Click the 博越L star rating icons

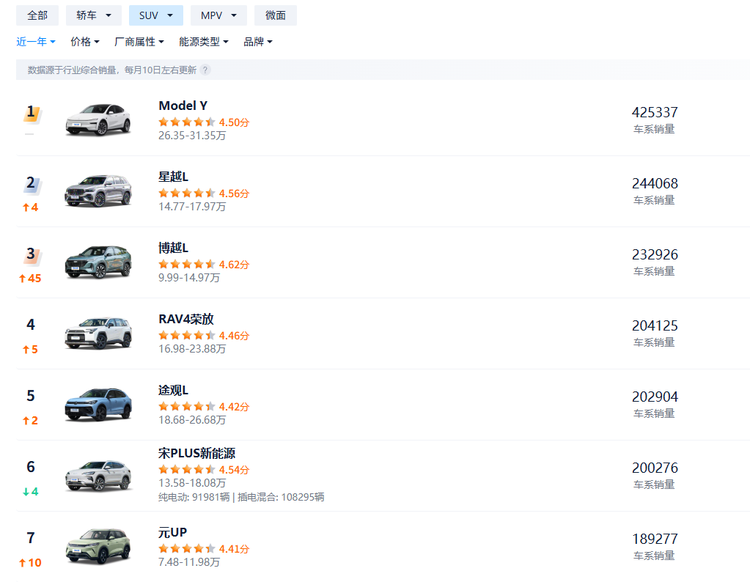[x=187, y=265]
